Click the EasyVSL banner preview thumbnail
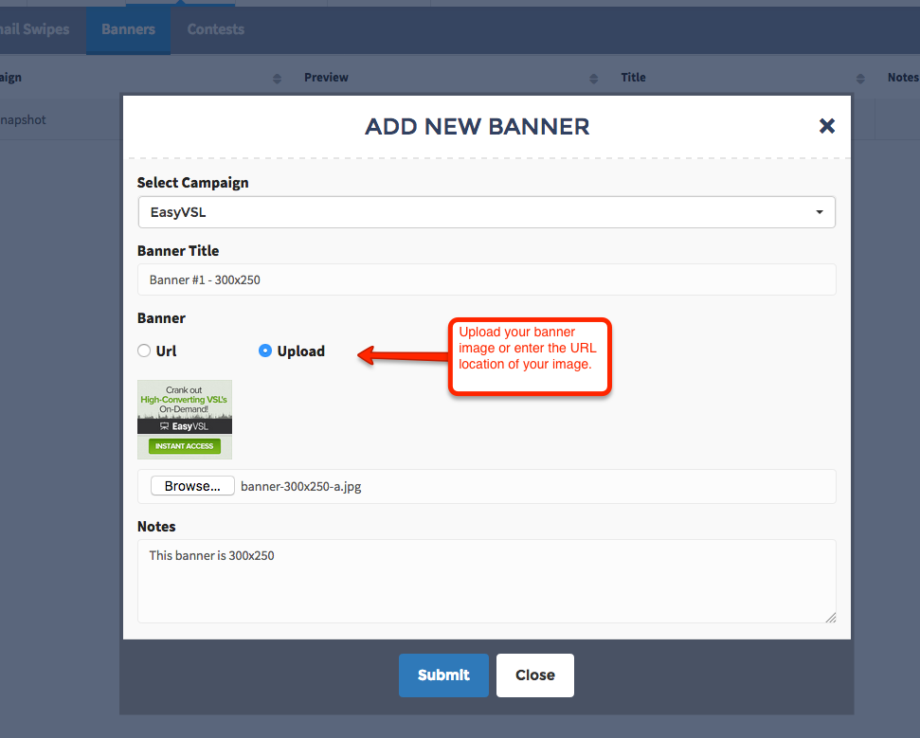 click(184, 419)
